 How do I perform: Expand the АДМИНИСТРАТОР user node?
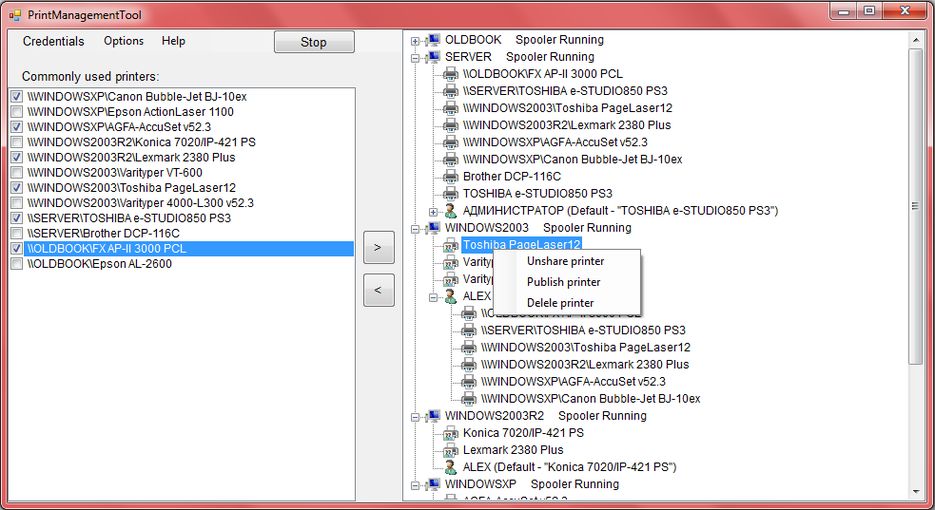tap(434, 212)
